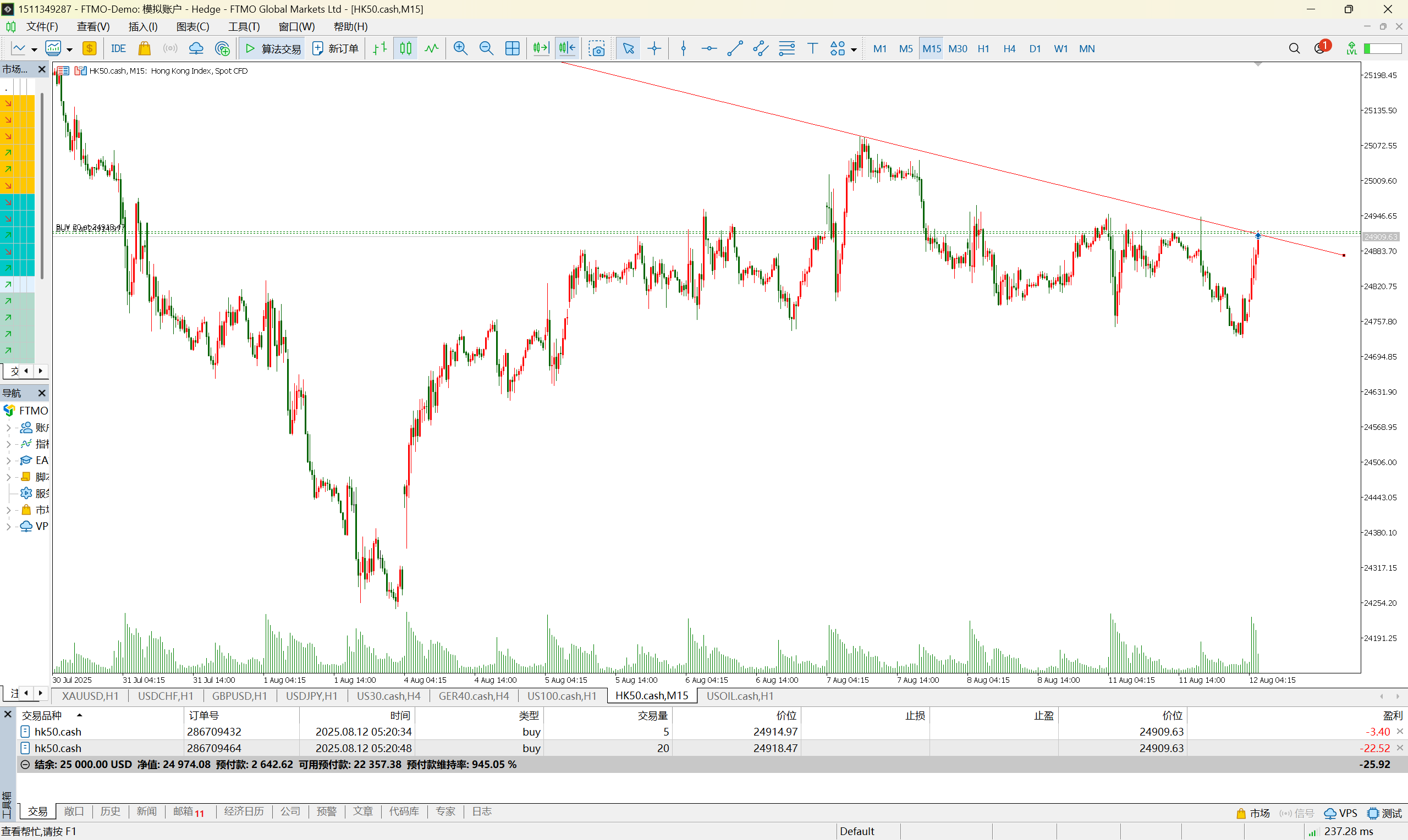
Task: Open the signals broadcast icon
Action: click(170, 49)
